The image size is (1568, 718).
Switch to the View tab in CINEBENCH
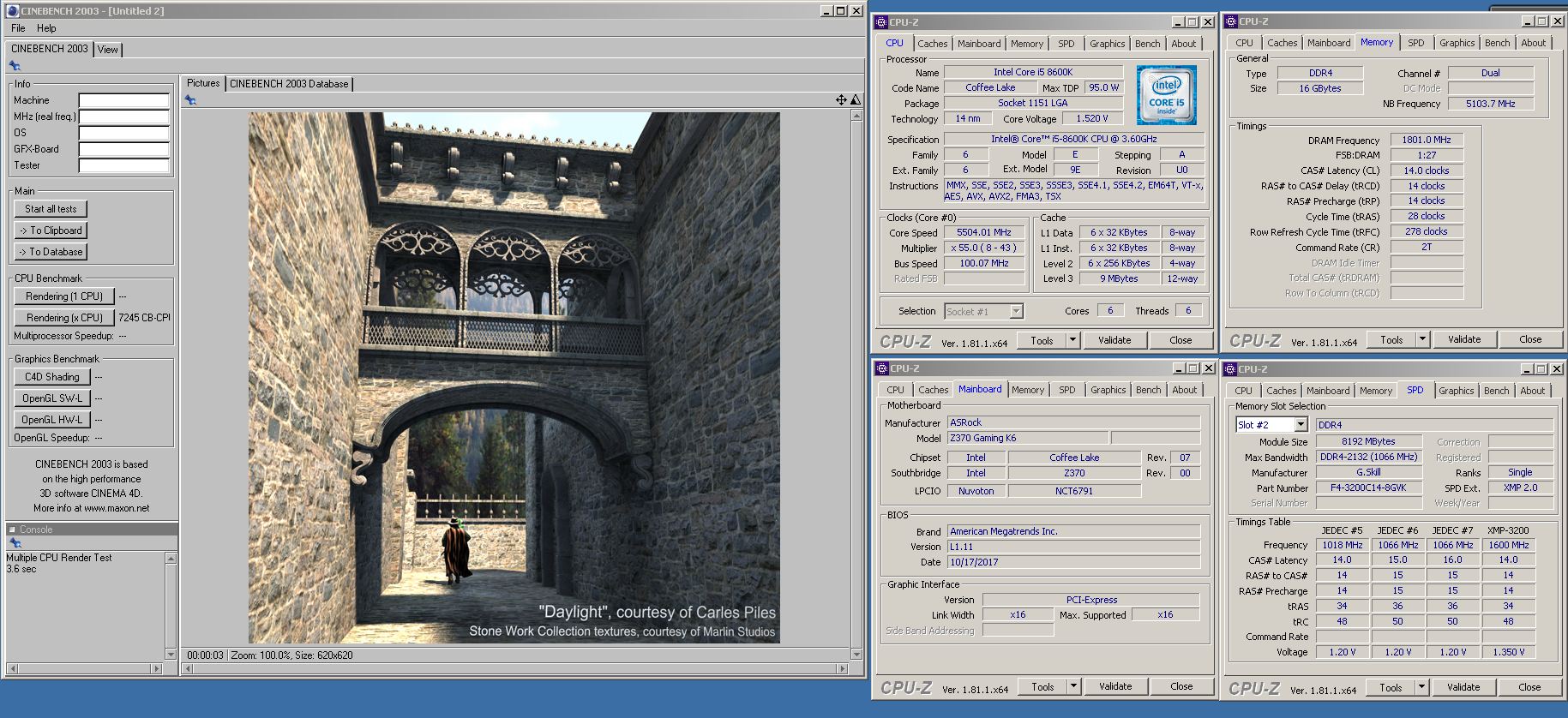[108, 50]
